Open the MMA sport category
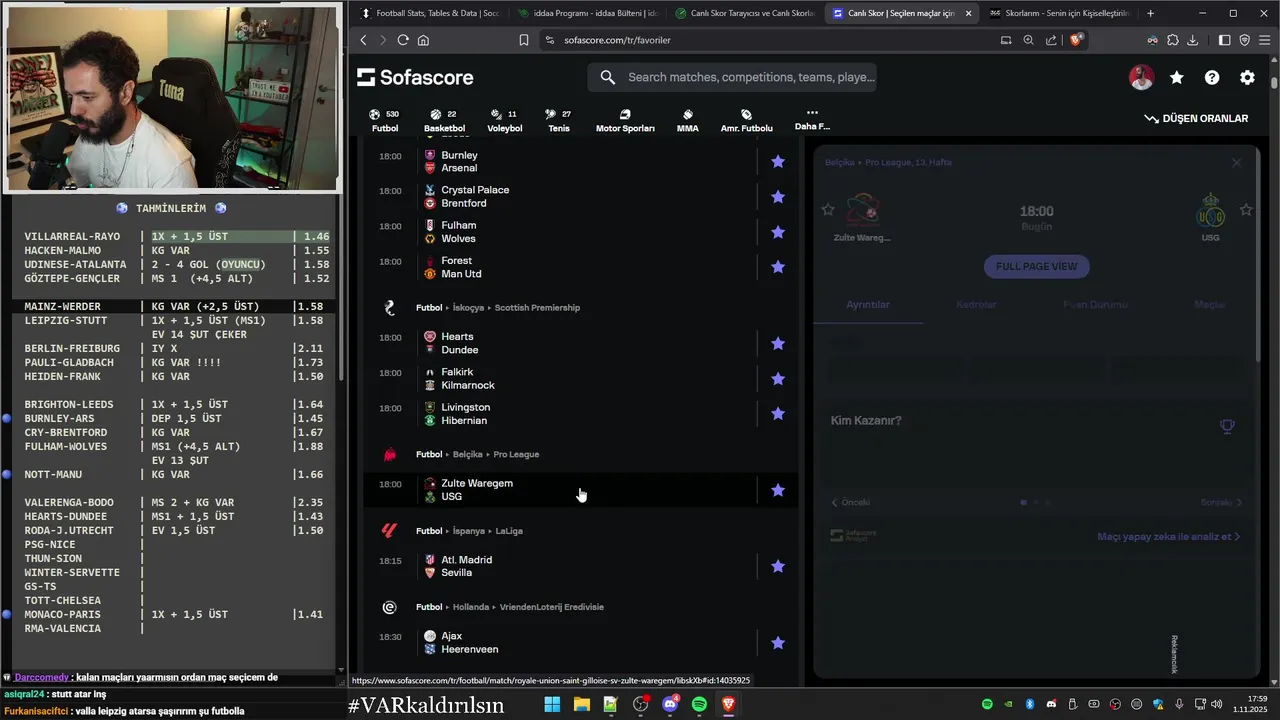The width and height of the screenshot is (1280, 720). [687, 121]
